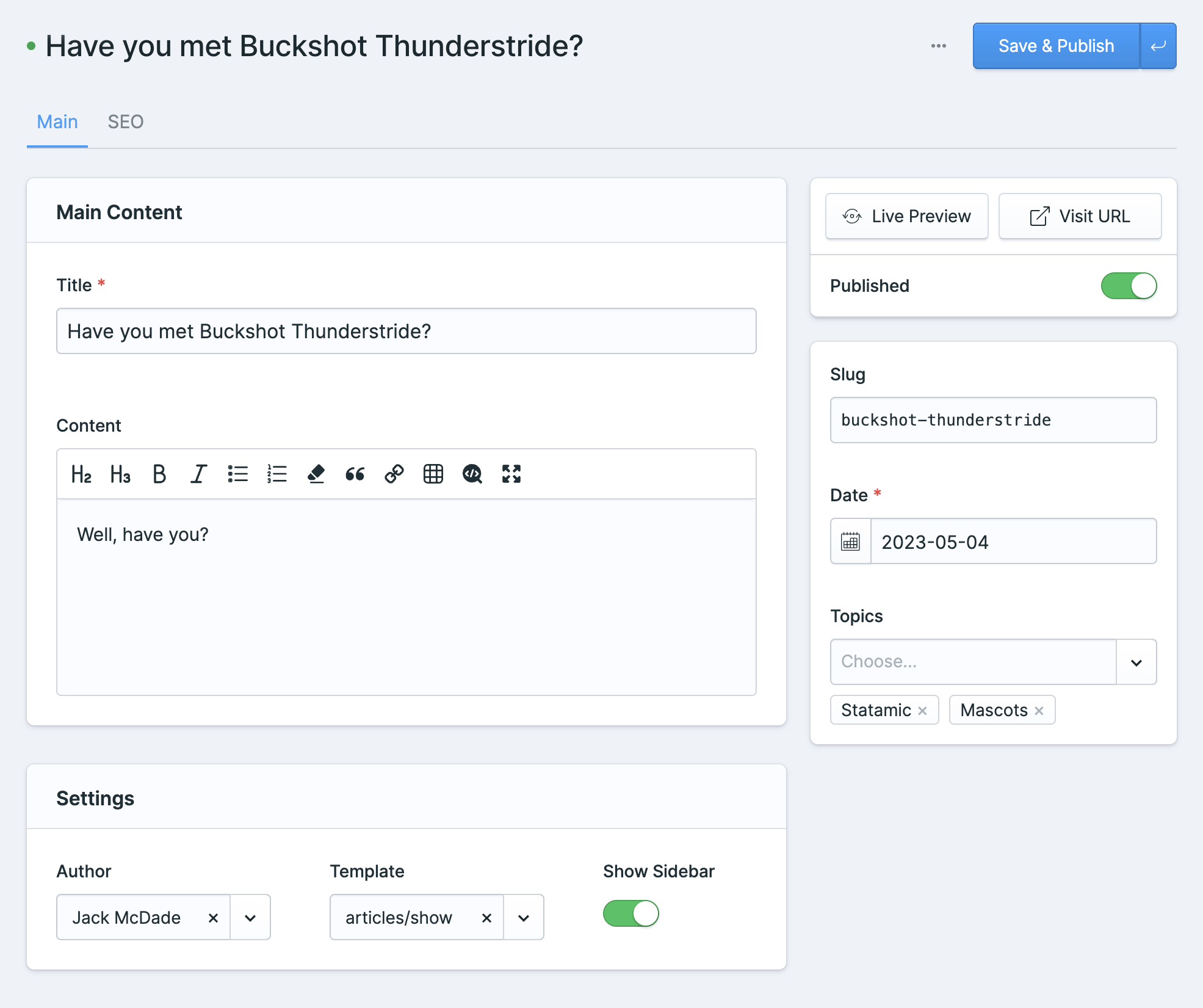The height and width of the screenshot is (1008, 1203).
Task: Switch to the Main tab
Action: pyautogui.click(x=57, y=122)
